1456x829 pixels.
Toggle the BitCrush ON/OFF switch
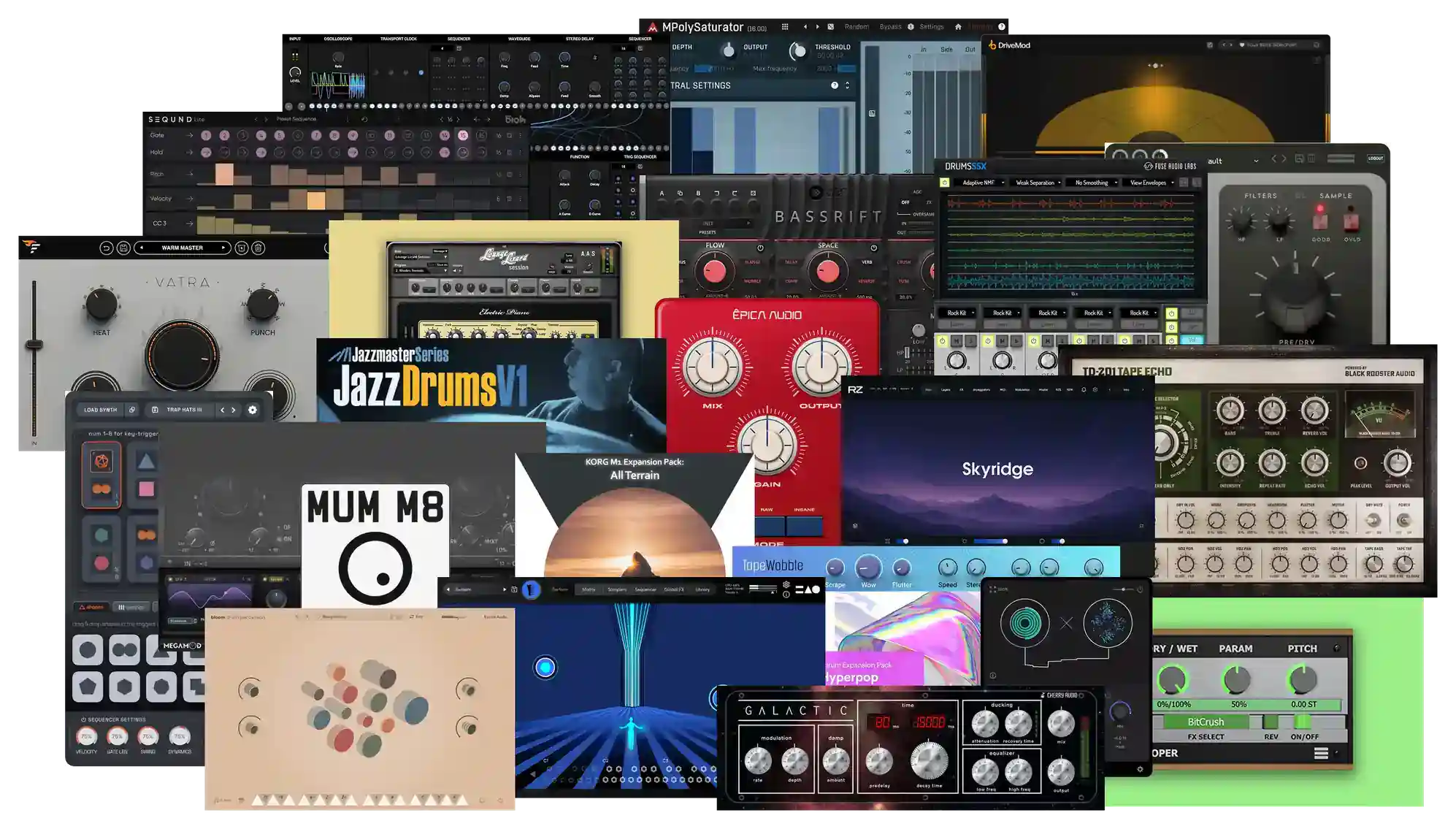(x=1302, y=722)
